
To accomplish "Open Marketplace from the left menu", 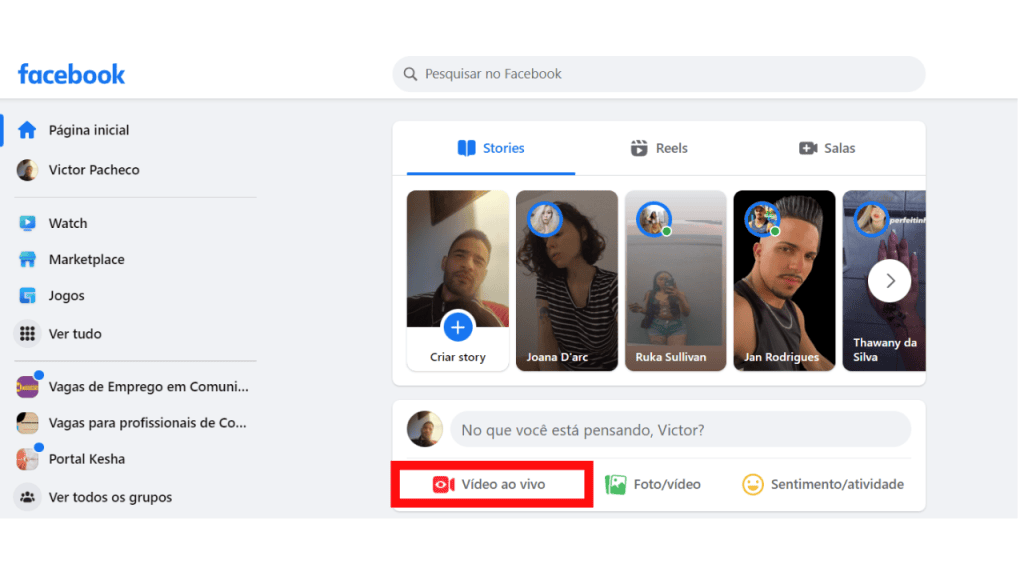I will (x=28, y=259).
